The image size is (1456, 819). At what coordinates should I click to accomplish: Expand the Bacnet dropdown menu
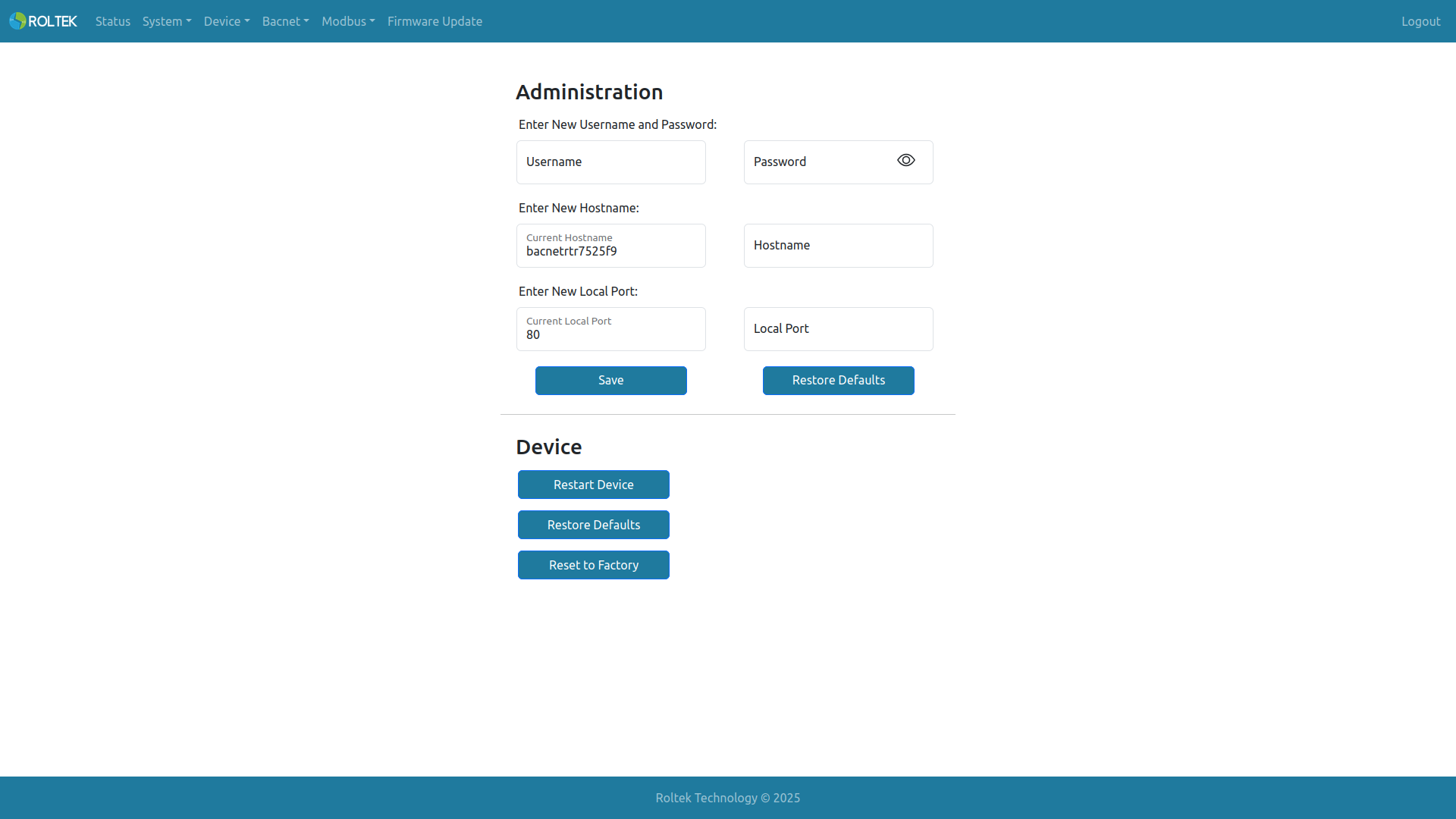coord(286,21)
